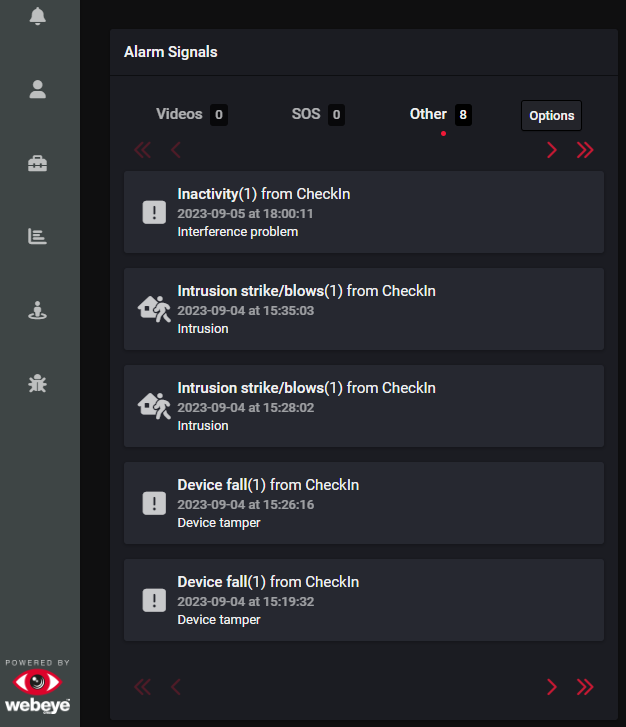The height and width of the screenshot is (727, 626).
Task: Go to next page using top arrow
Action: coord(551,150)
